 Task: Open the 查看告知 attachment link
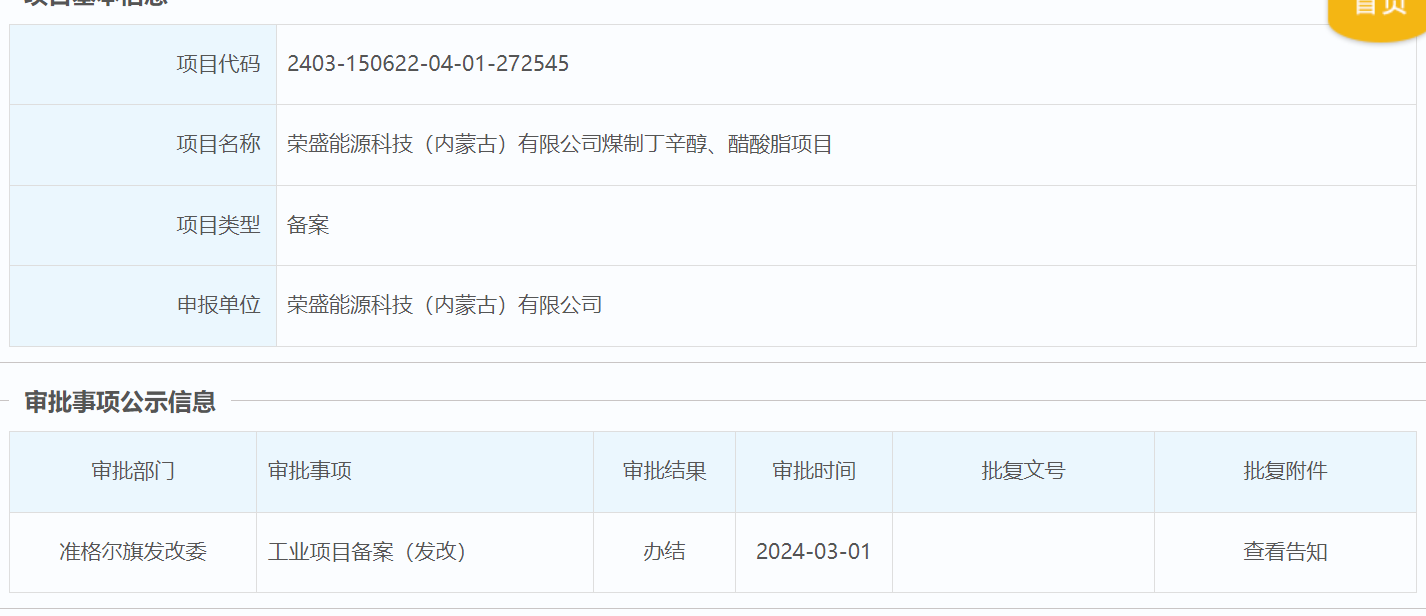tap(1285, 552)
